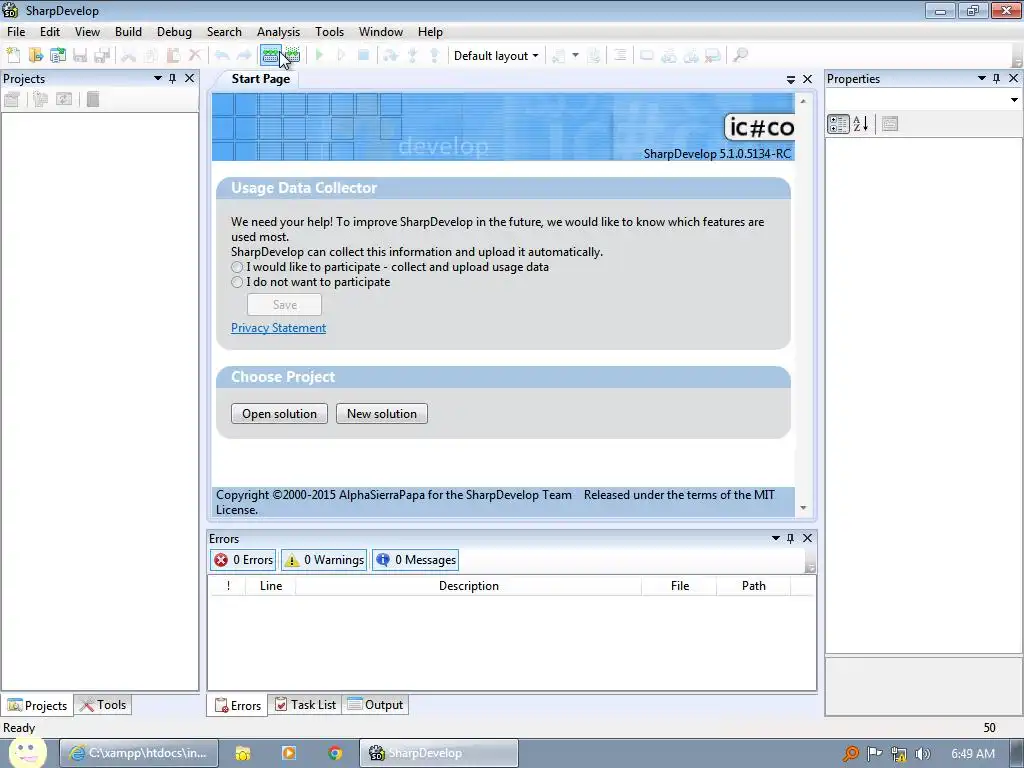Image resolution: width=1024 pixels, height=768 pixels.
Task: Click the green Run play icon
Action: 319,56
